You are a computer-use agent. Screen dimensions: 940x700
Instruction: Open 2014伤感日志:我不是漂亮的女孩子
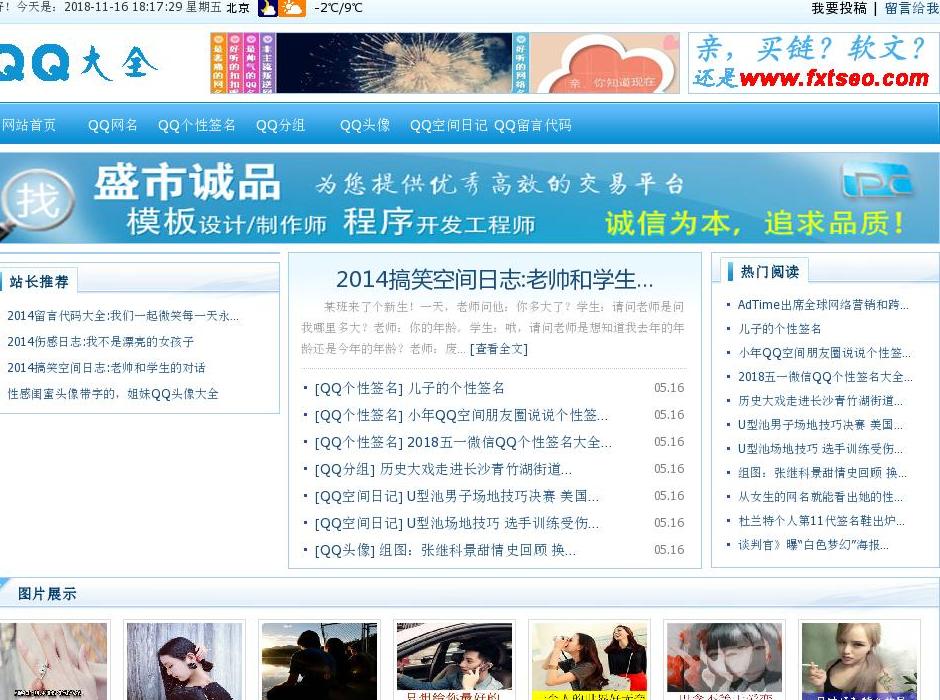(x=100, y=342)
